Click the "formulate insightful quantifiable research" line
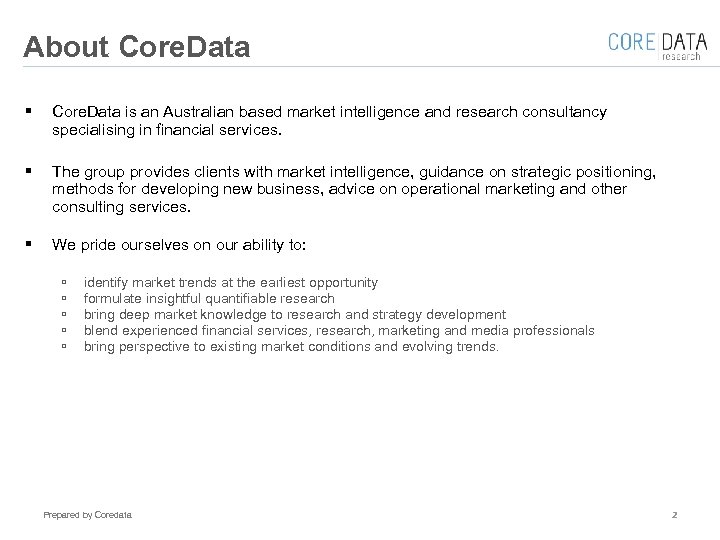 point(209,299)
